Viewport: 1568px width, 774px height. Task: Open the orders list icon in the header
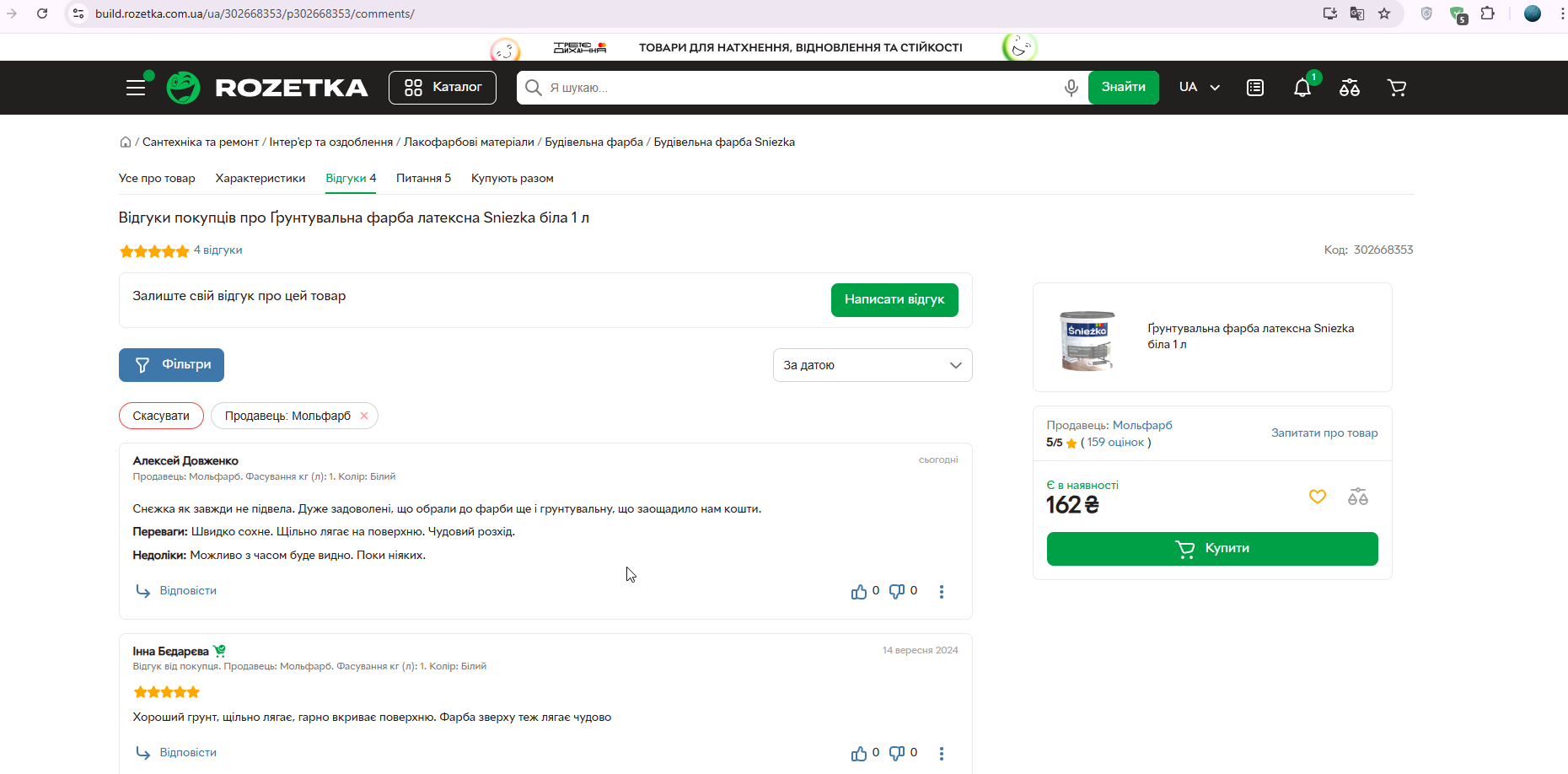pyautogui.click(x=1255, y=88)
